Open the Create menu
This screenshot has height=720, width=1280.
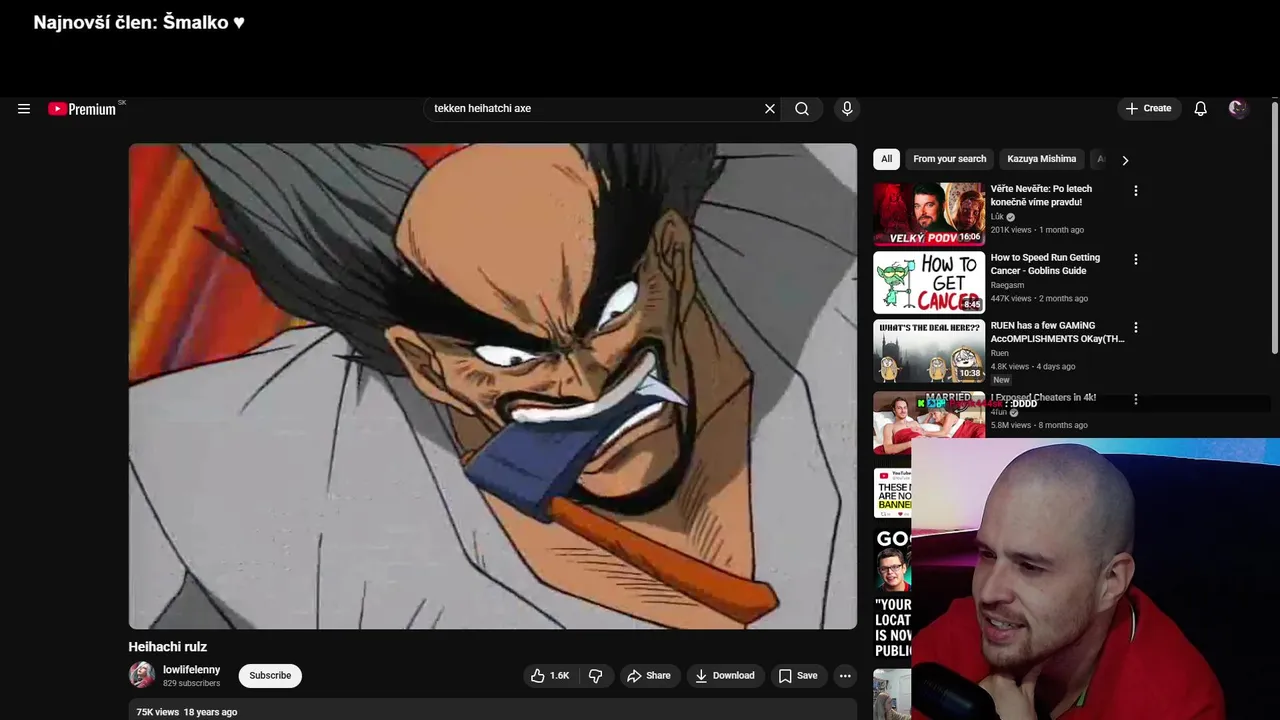point(1148,109)
